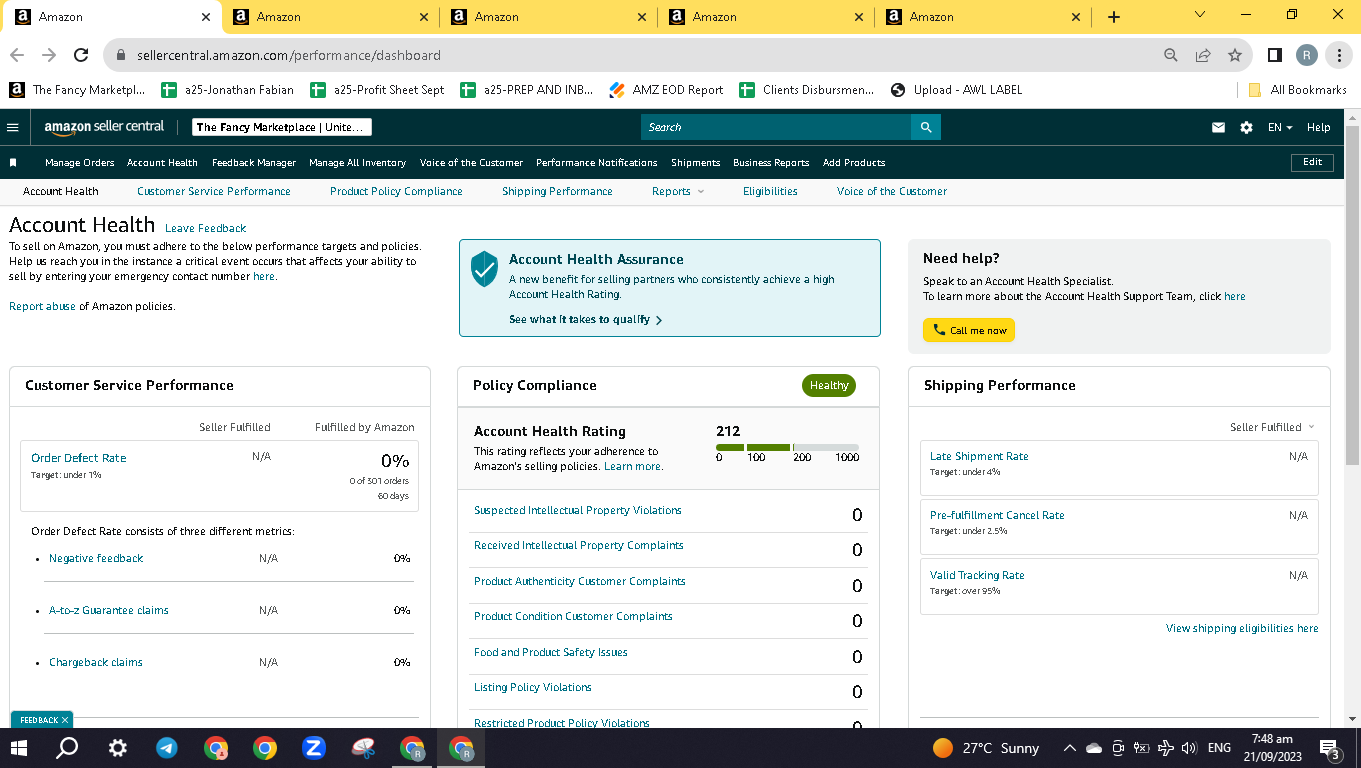Open Manage Orders in the top menu
The width and height of the screenshot is (1361, 768).
pyautogui.click(x=80, y=162)
